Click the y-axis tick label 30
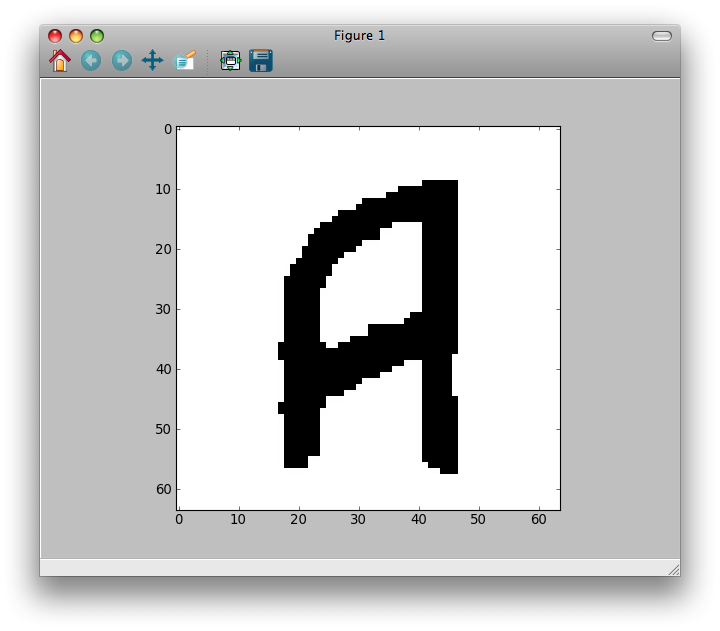 coord(163,309)
